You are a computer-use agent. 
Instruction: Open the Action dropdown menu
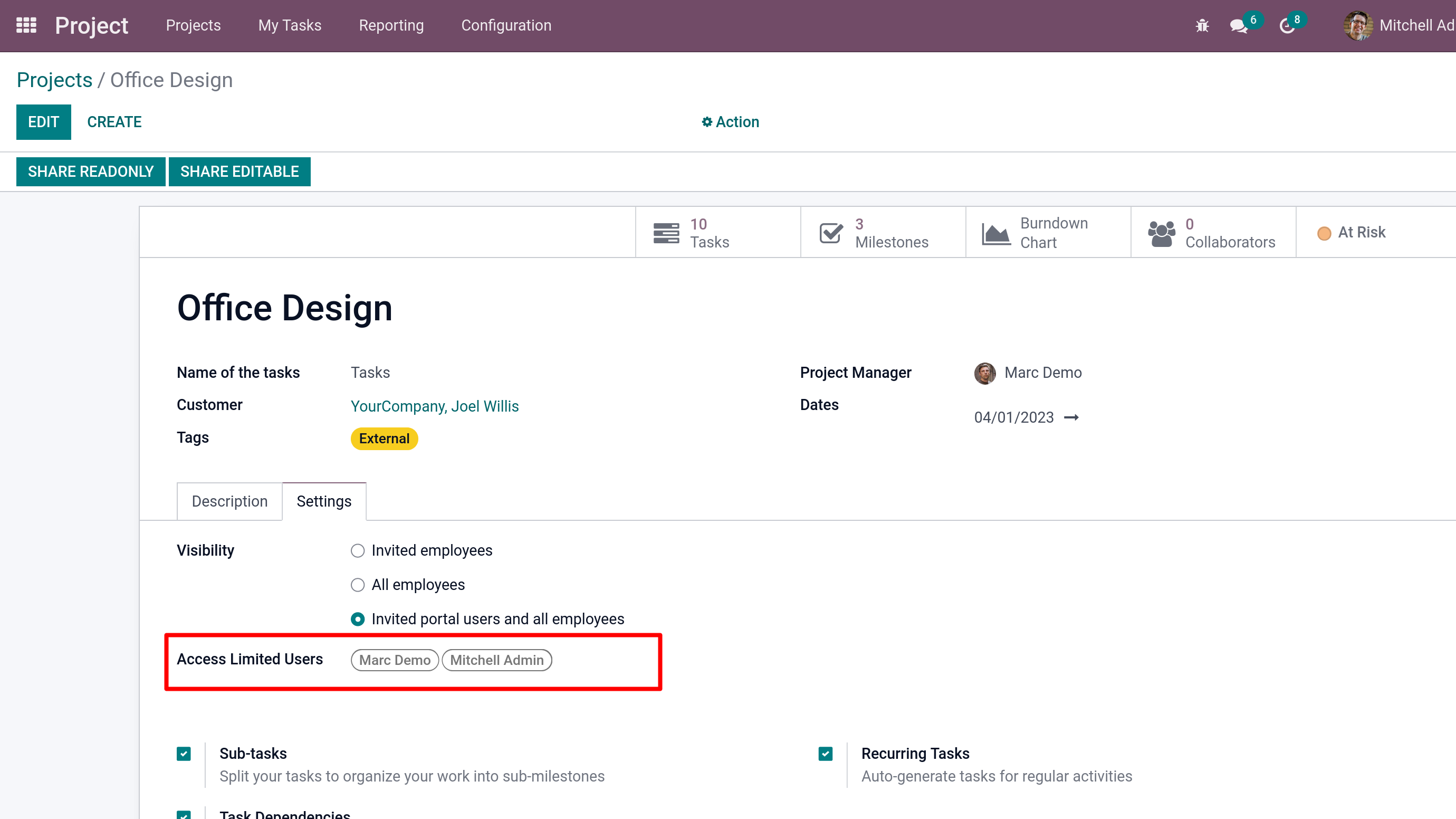point(730,122)
